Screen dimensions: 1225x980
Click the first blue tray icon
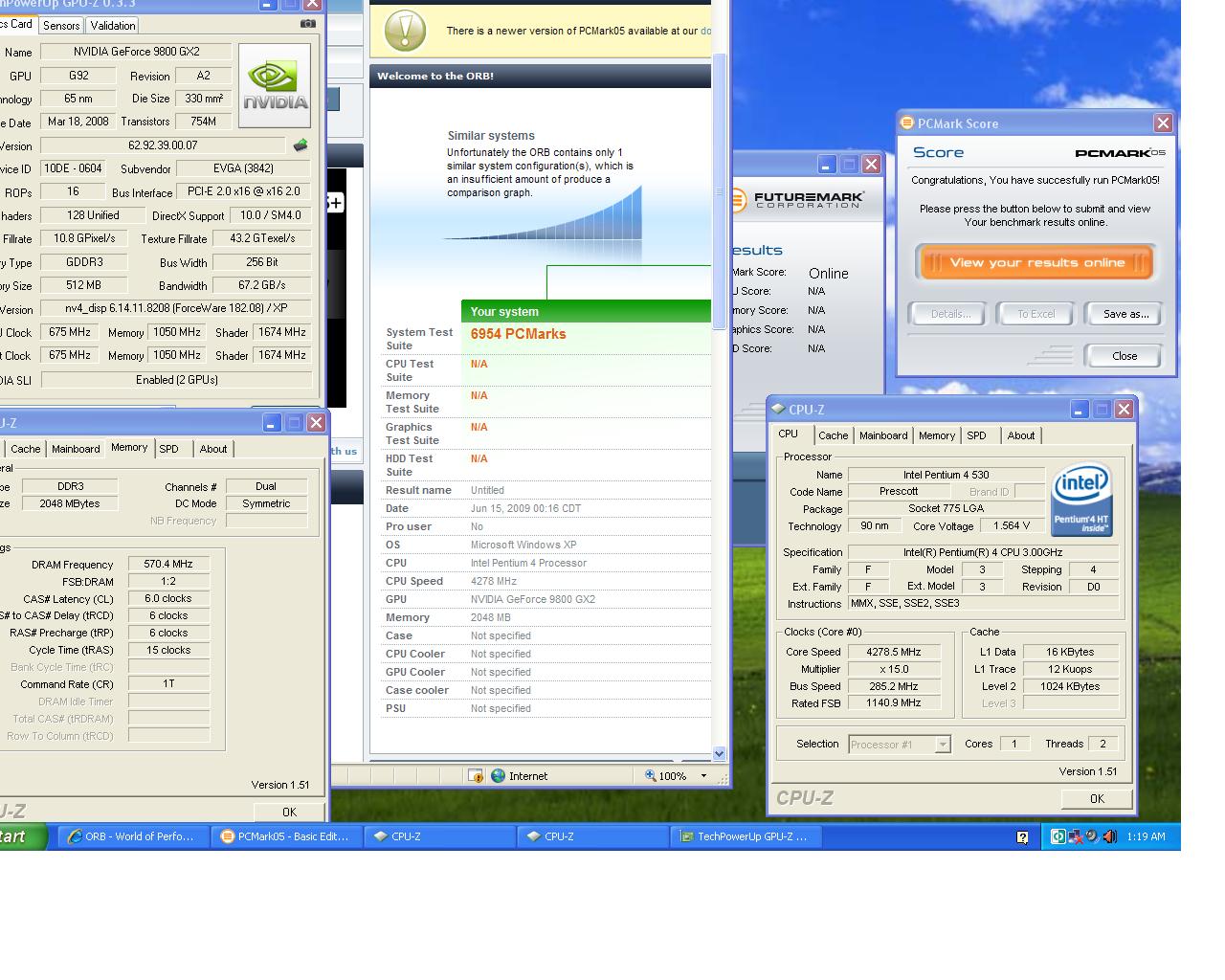pos(1058,836)
